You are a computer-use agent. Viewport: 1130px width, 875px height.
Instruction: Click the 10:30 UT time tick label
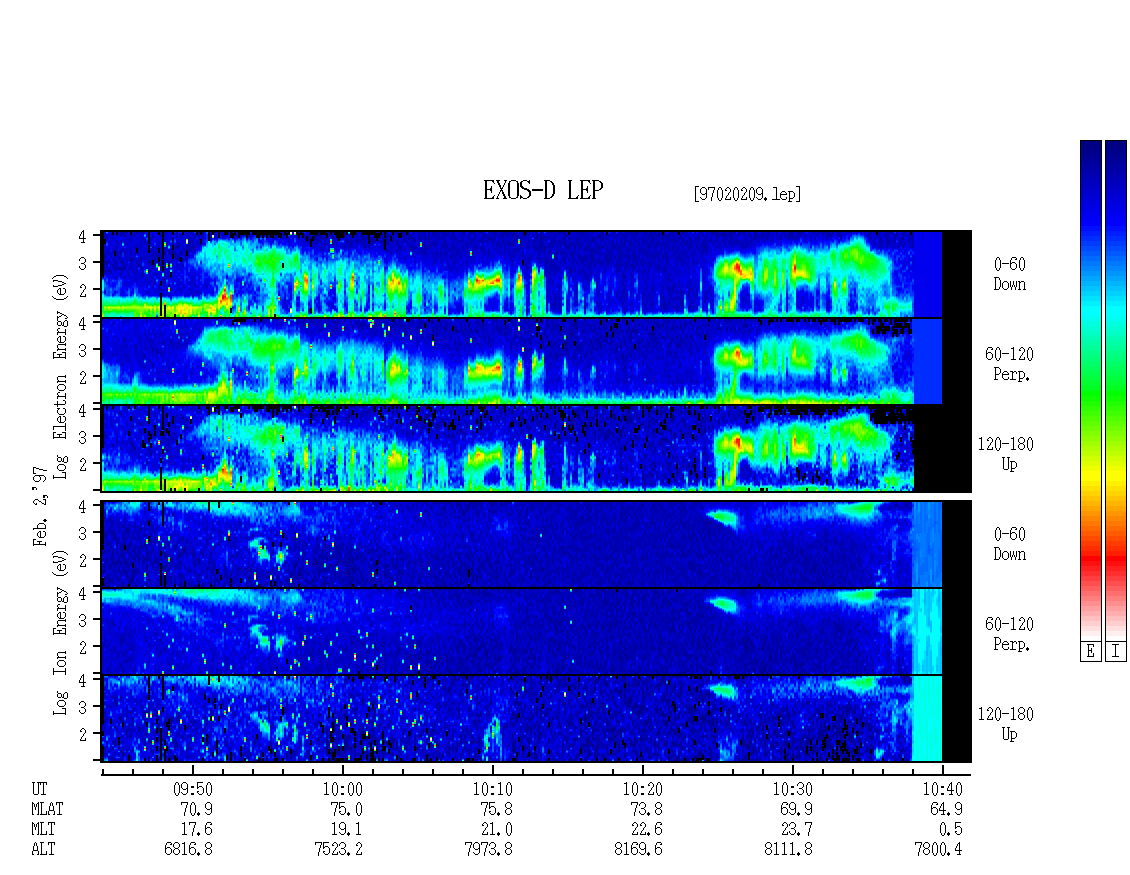tap(792, 789)
